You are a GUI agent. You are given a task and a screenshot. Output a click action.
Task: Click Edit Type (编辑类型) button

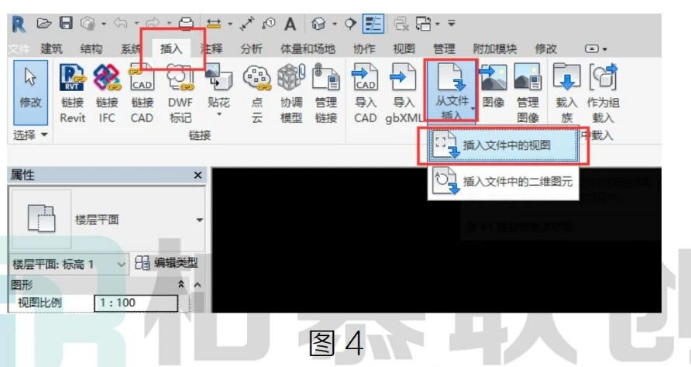pyautogui.click(x=166, y=263)
